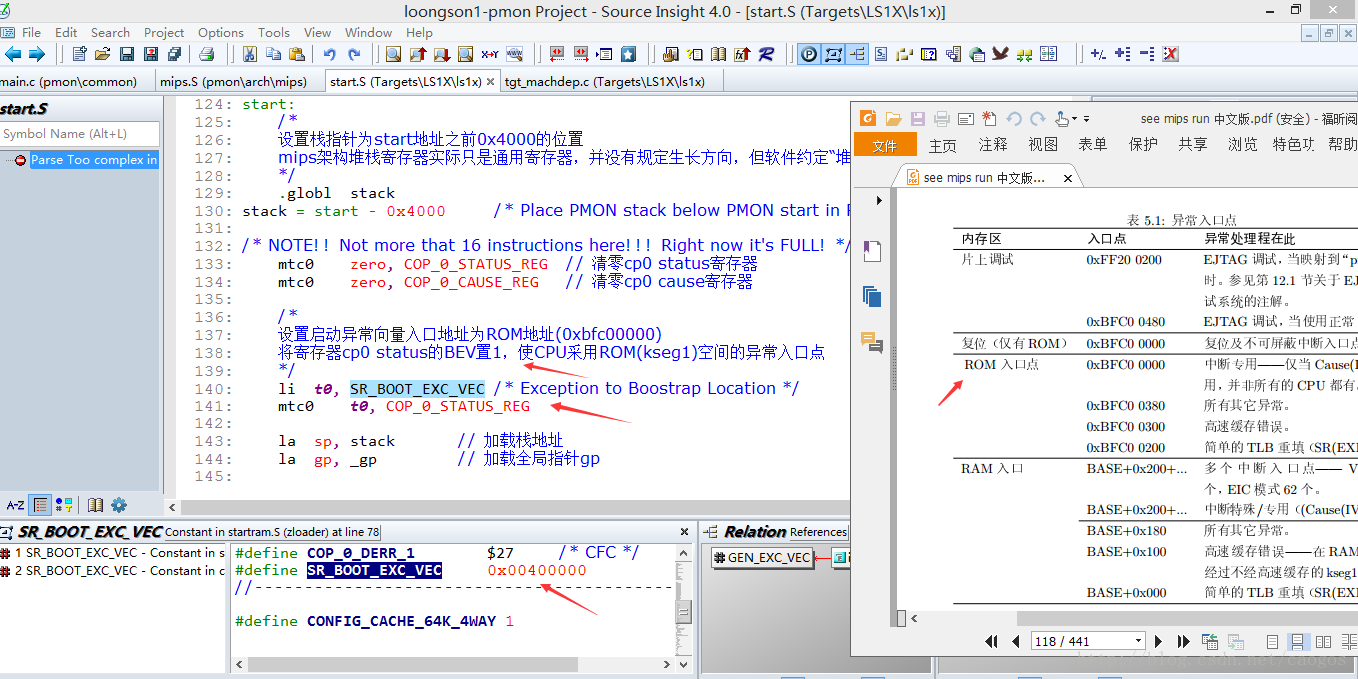The image size is (1358, 679).
Task: Save the current file with the floppy icon
Action: pos(127,54)
